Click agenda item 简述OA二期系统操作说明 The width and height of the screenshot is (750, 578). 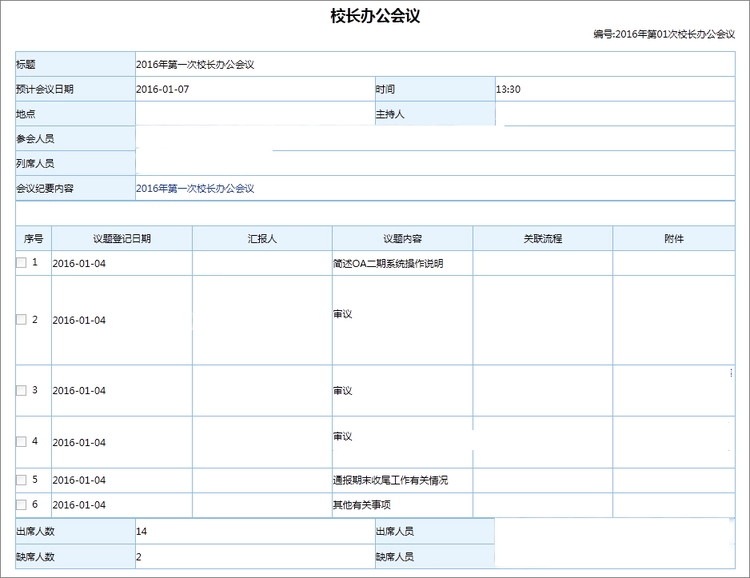coord(388,264)
